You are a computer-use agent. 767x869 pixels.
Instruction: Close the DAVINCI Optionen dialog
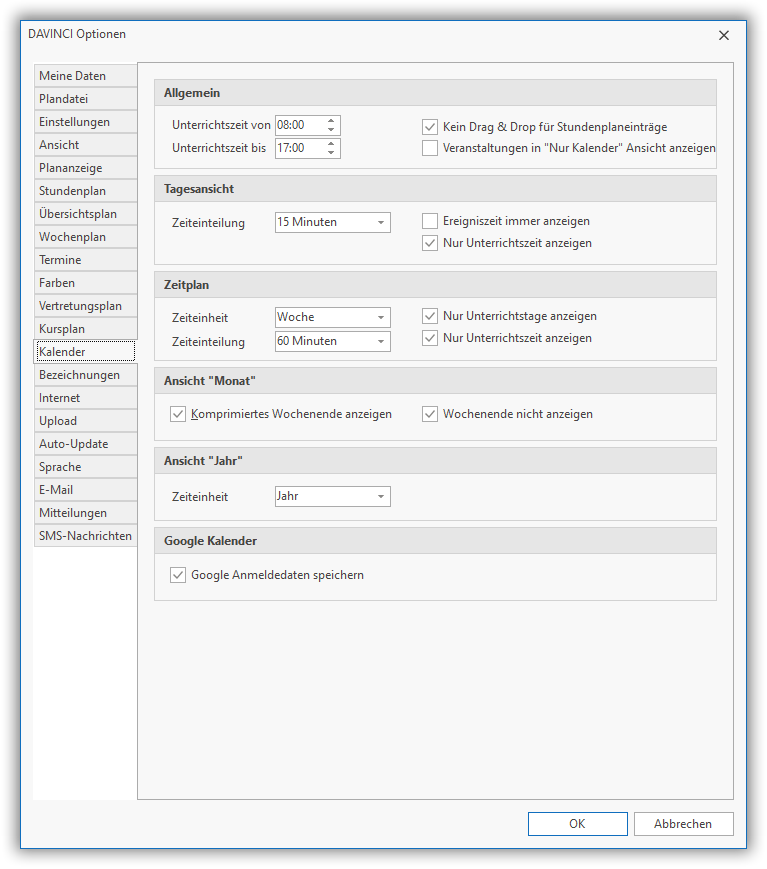point(724,35)
